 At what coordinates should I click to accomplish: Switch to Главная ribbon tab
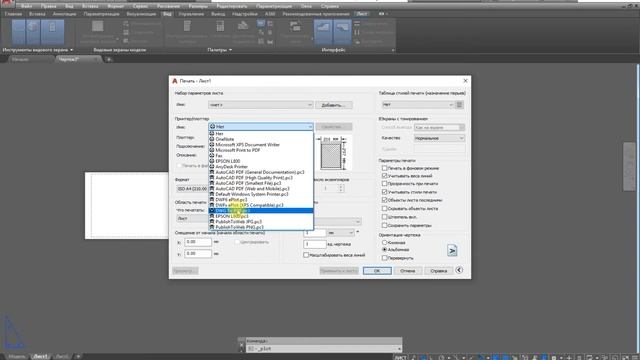[13, 14]
